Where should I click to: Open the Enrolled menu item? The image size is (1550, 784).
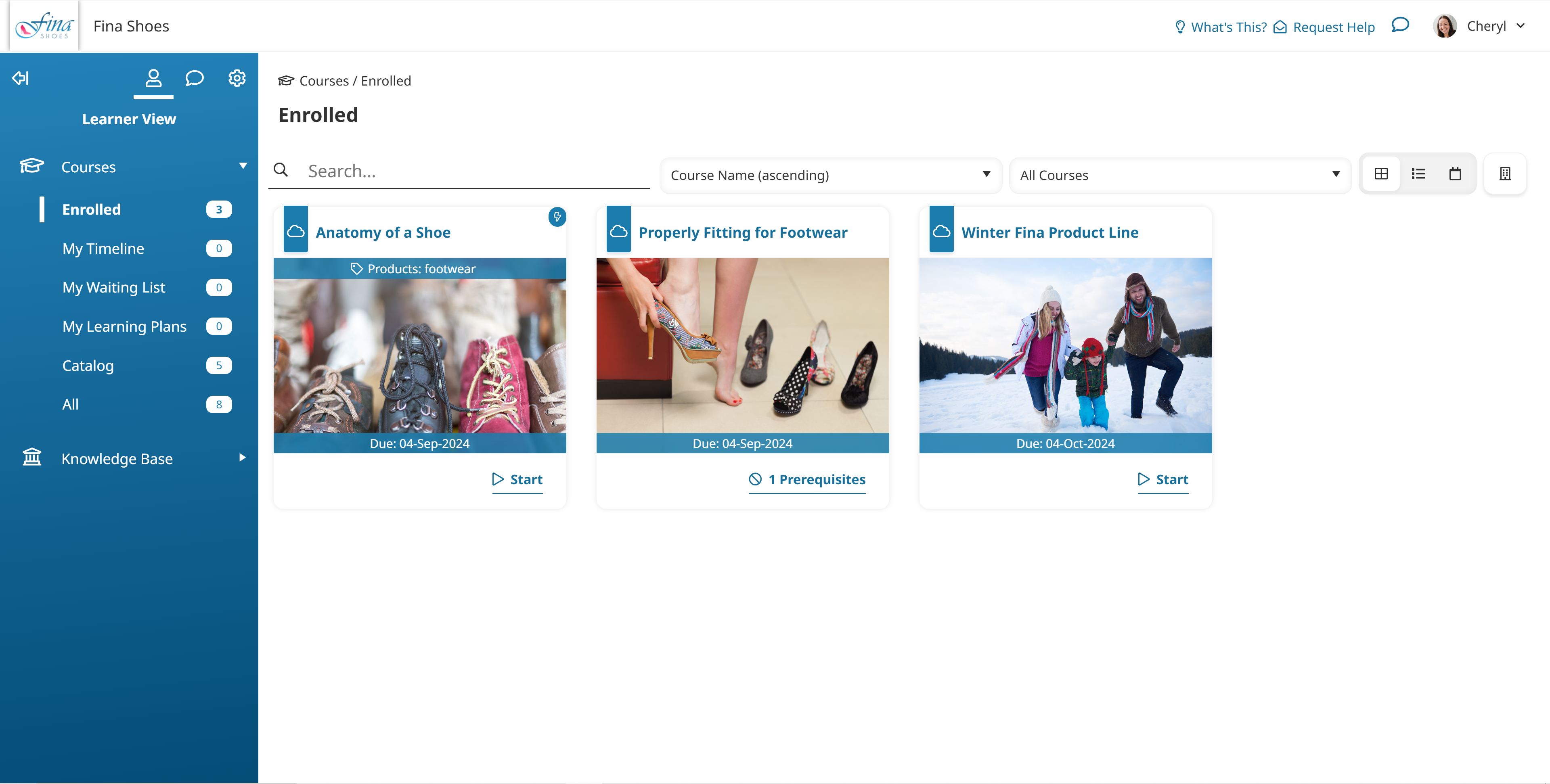coord(91,209)
